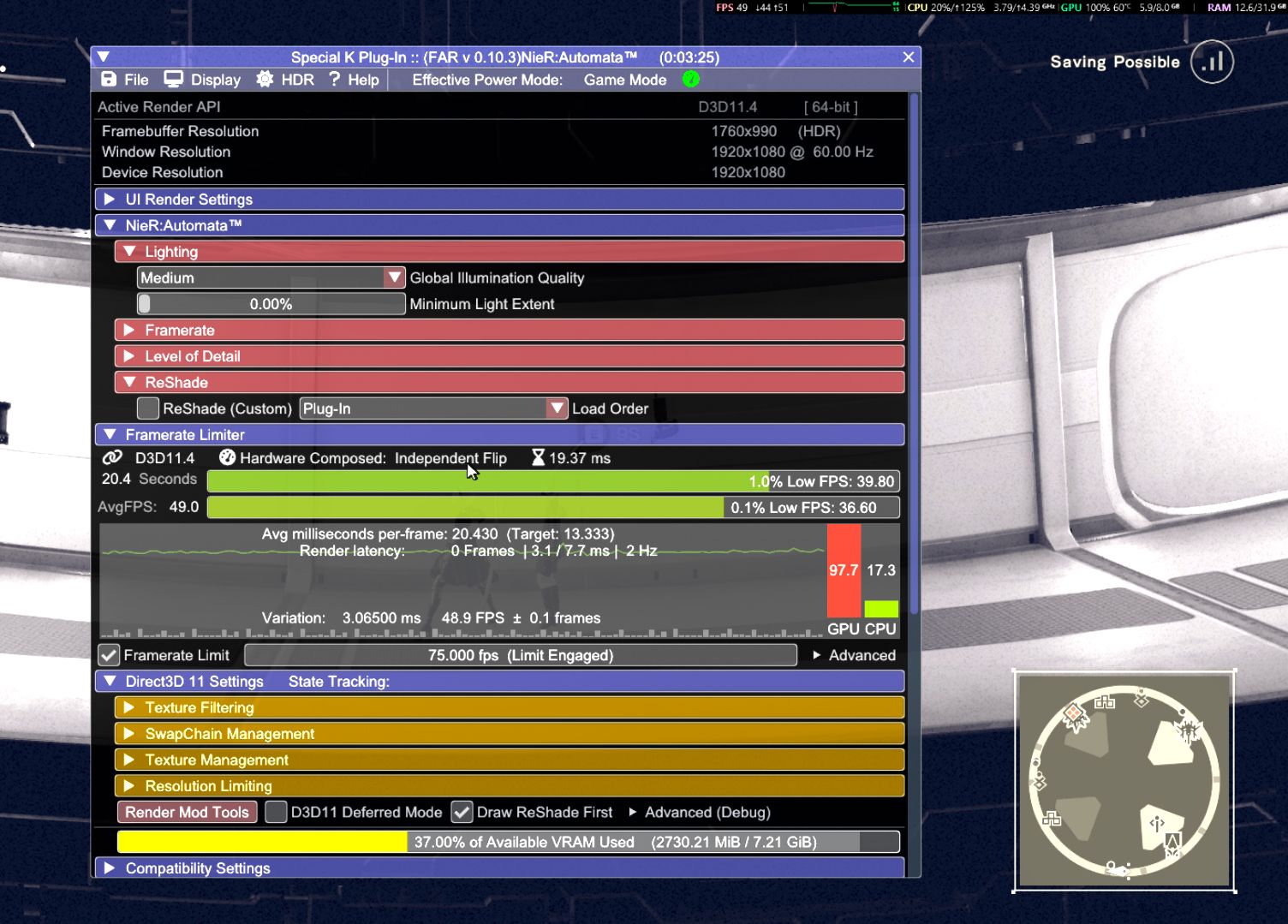Expand SwapChain Management settings
1288x924 pixels.
coord(510,734)
